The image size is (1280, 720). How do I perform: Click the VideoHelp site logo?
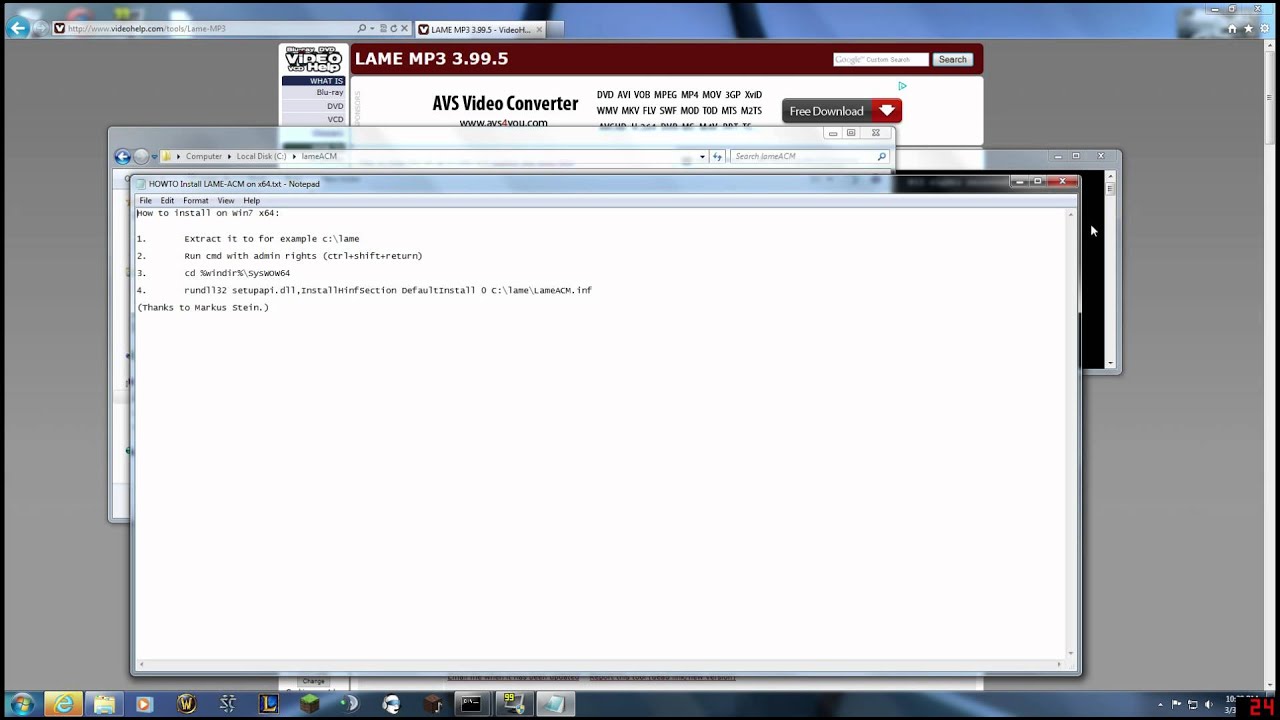(x=313, y=59)
